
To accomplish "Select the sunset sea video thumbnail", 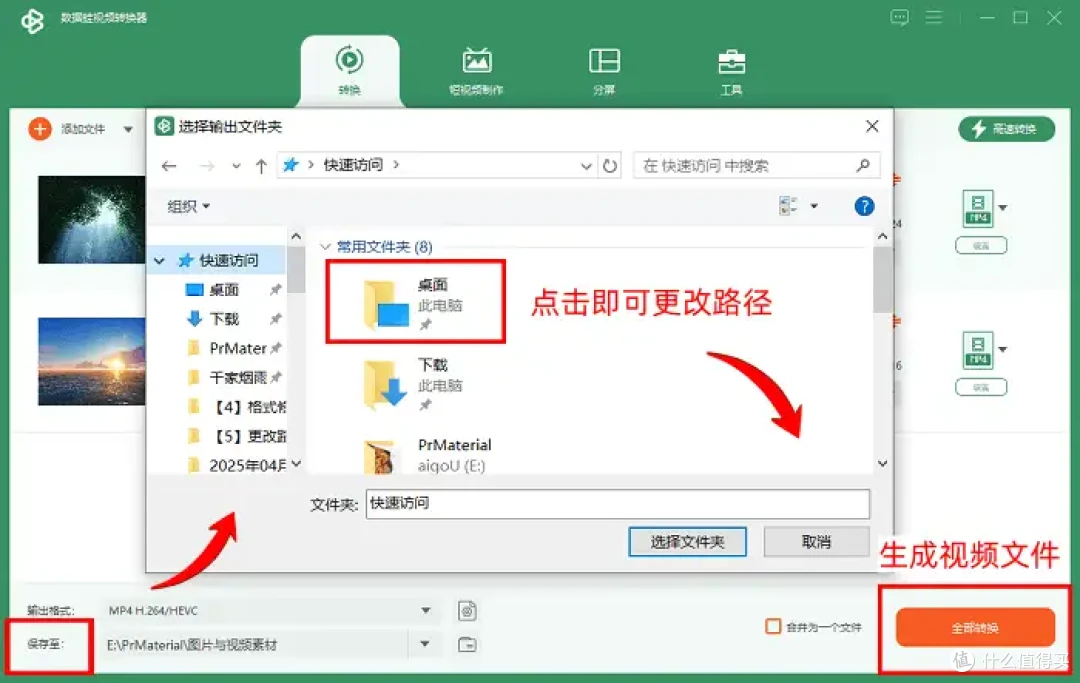I will 92,361.
